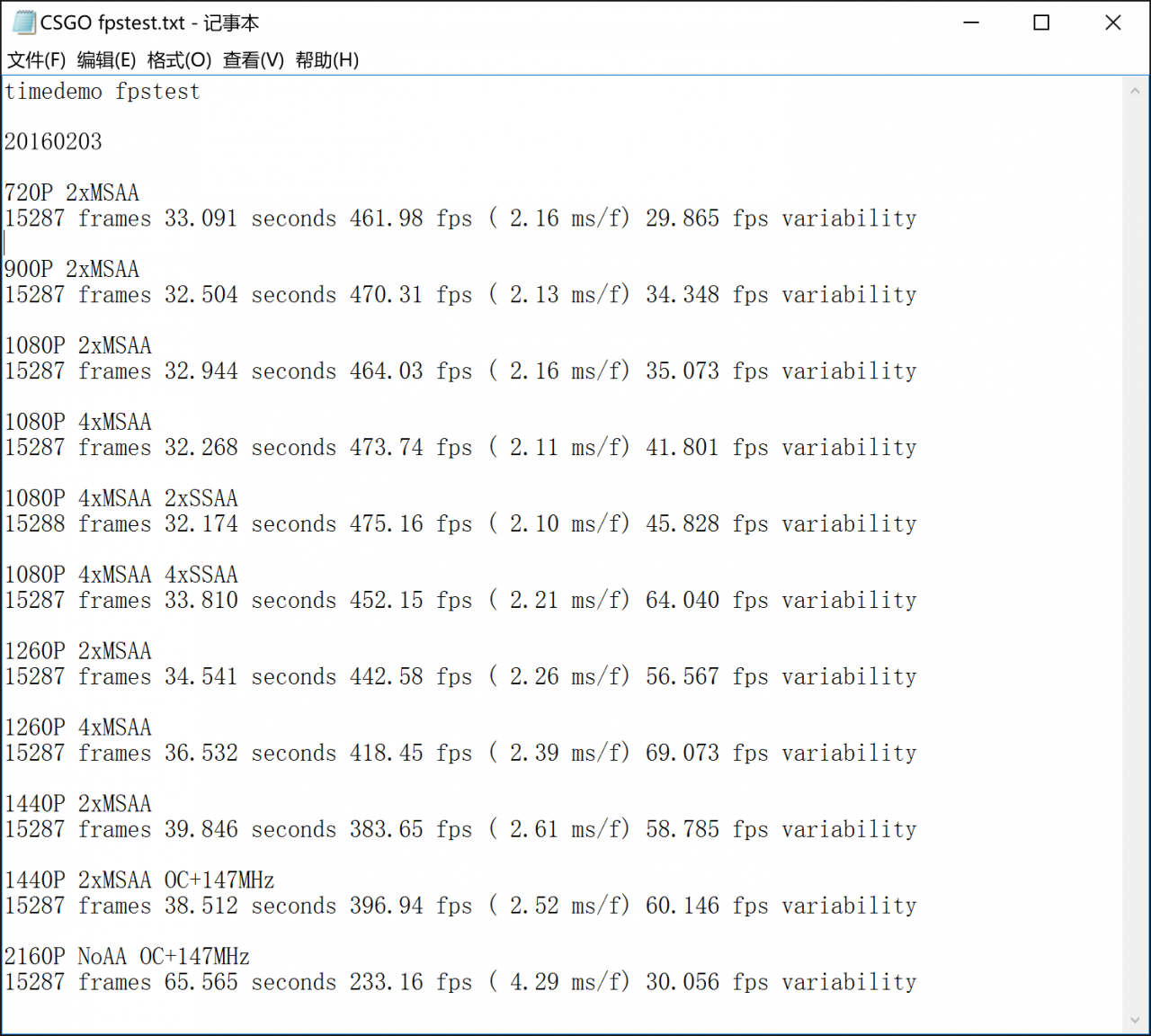
Task: Click the '15288' frames count
Action: [x=35, y=524]
